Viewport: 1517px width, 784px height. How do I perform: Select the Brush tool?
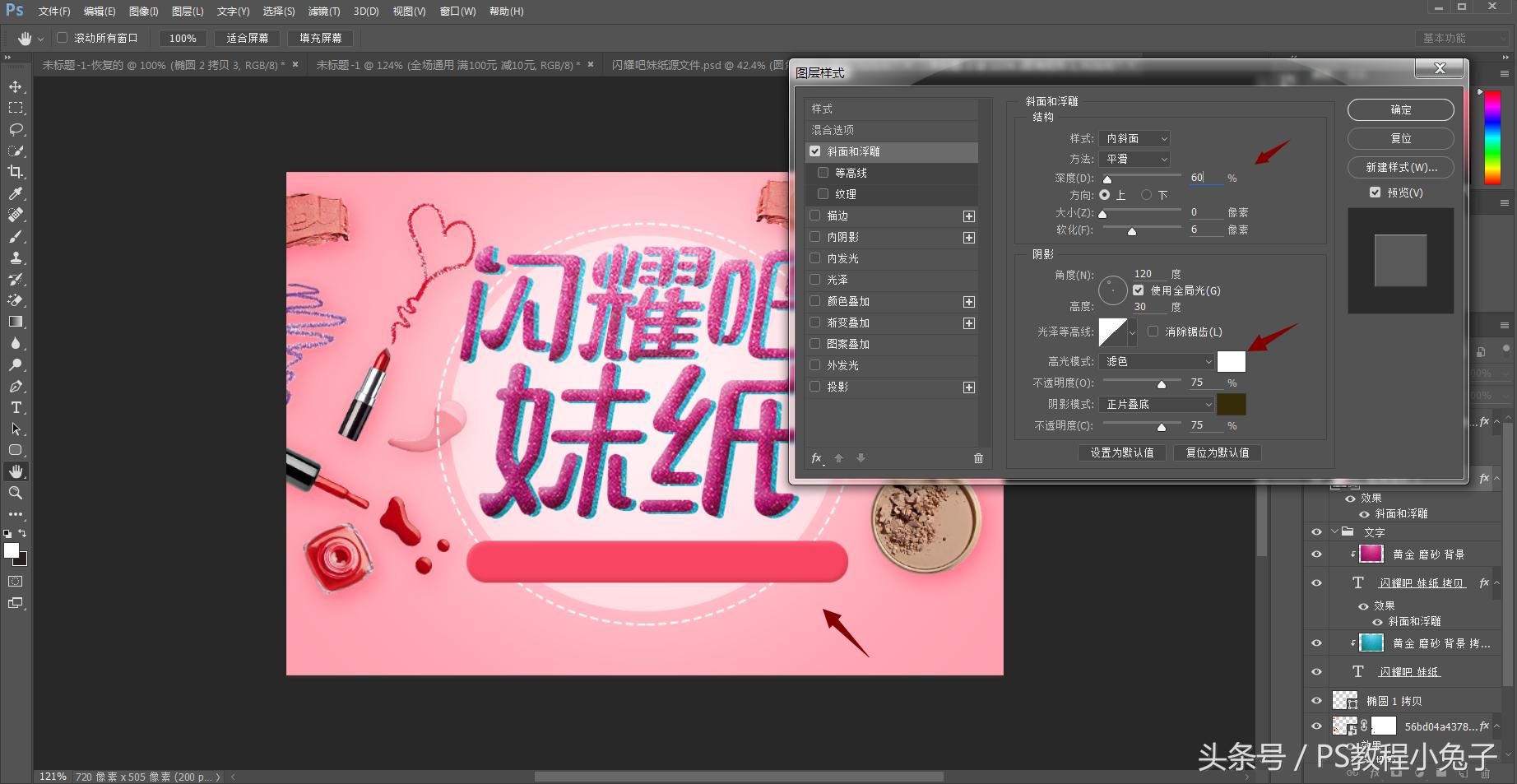coord(15,236)
